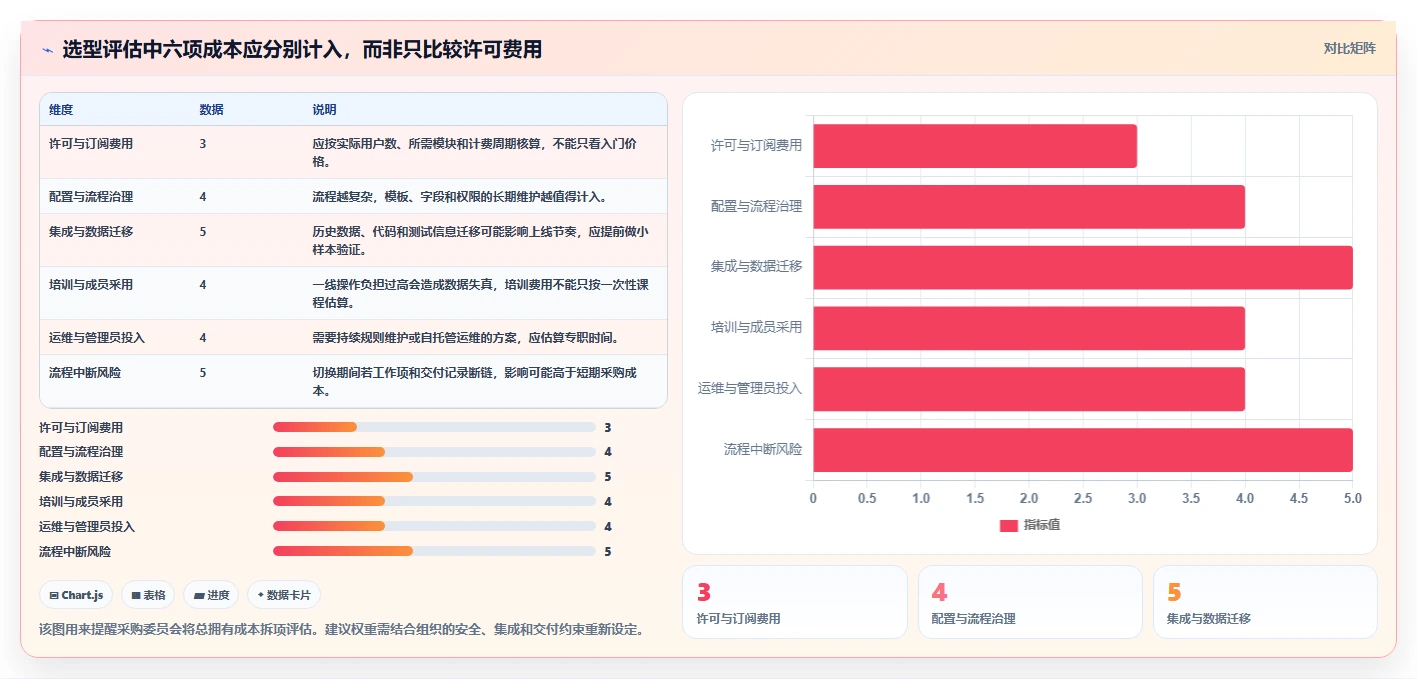This screenshot has height=679, width=1417.
Task: Click the 对比矩阵 label in the header
Action: coord(1349,48)
